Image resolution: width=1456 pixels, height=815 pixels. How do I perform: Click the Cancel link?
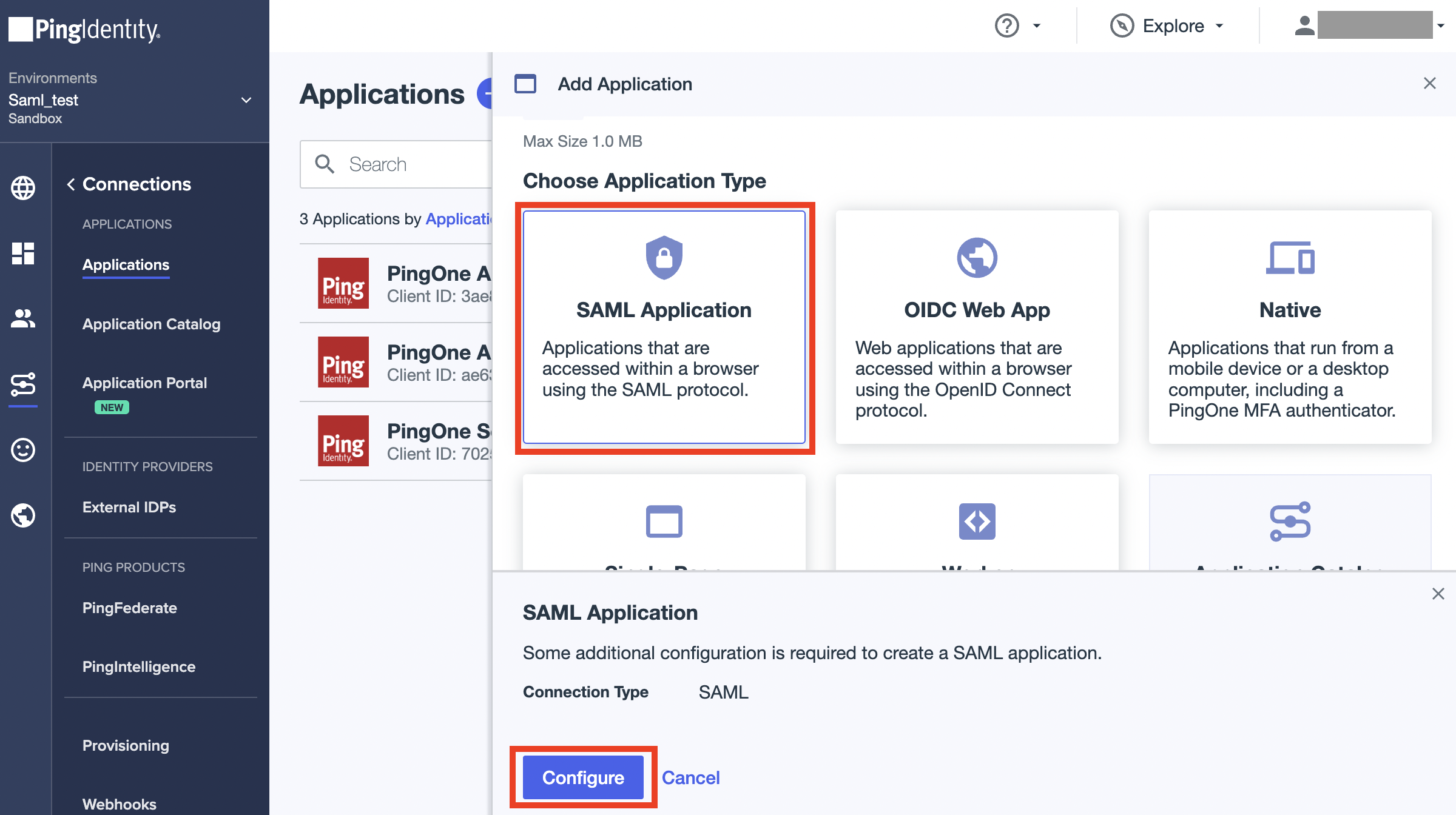tap(690, 777)
